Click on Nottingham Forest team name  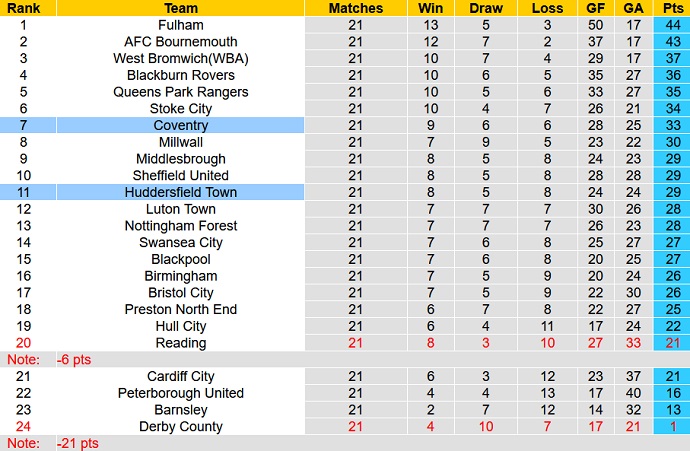coord(181,226)
